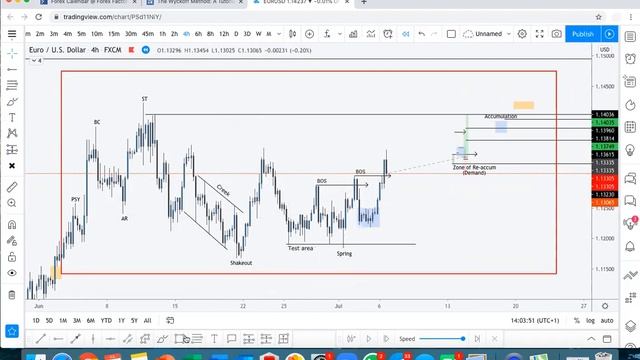Open the ideas lightbulb panel
Screen dimensions: 640x360
(x=630, y=150)
